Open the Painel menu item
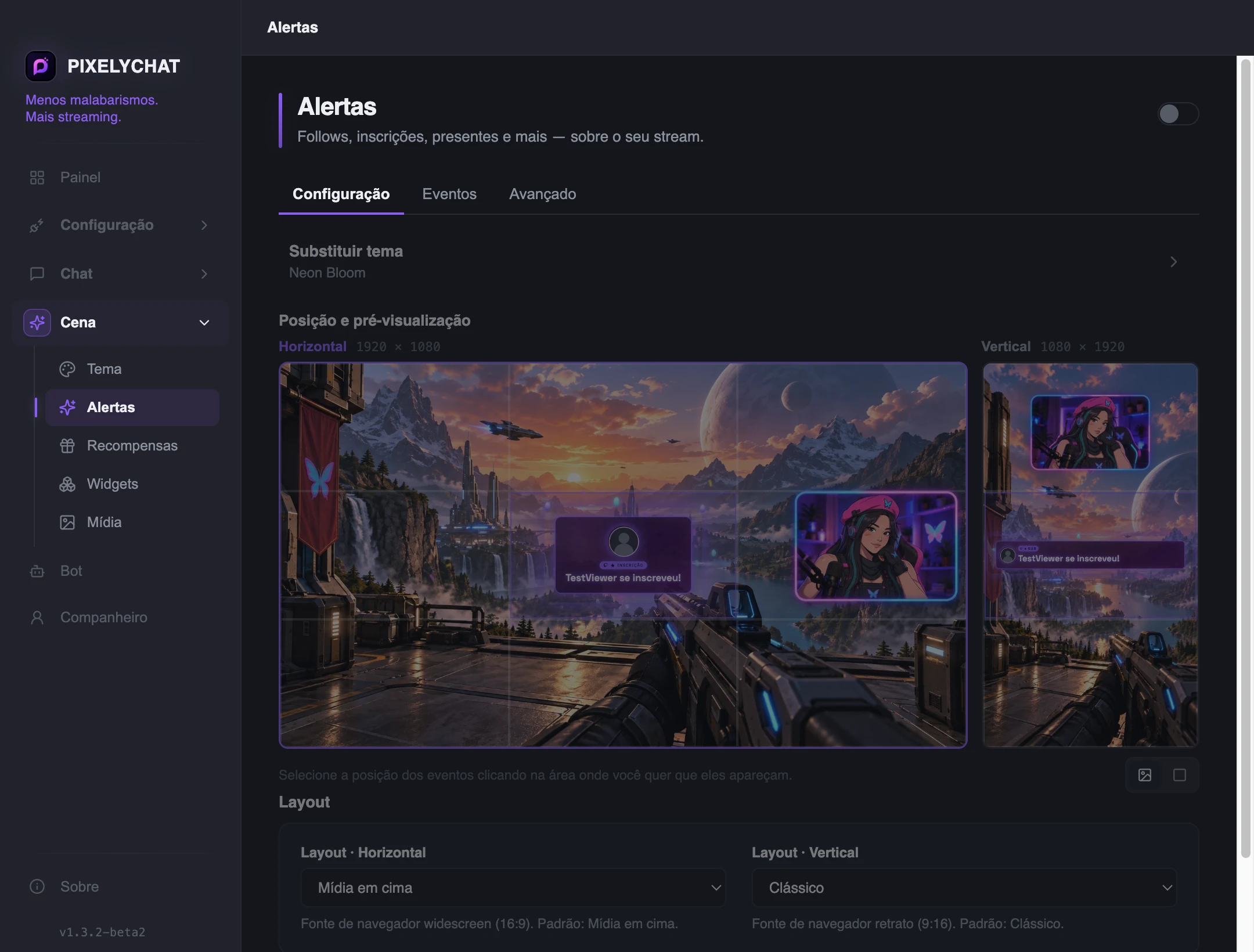 pos(120,178)
